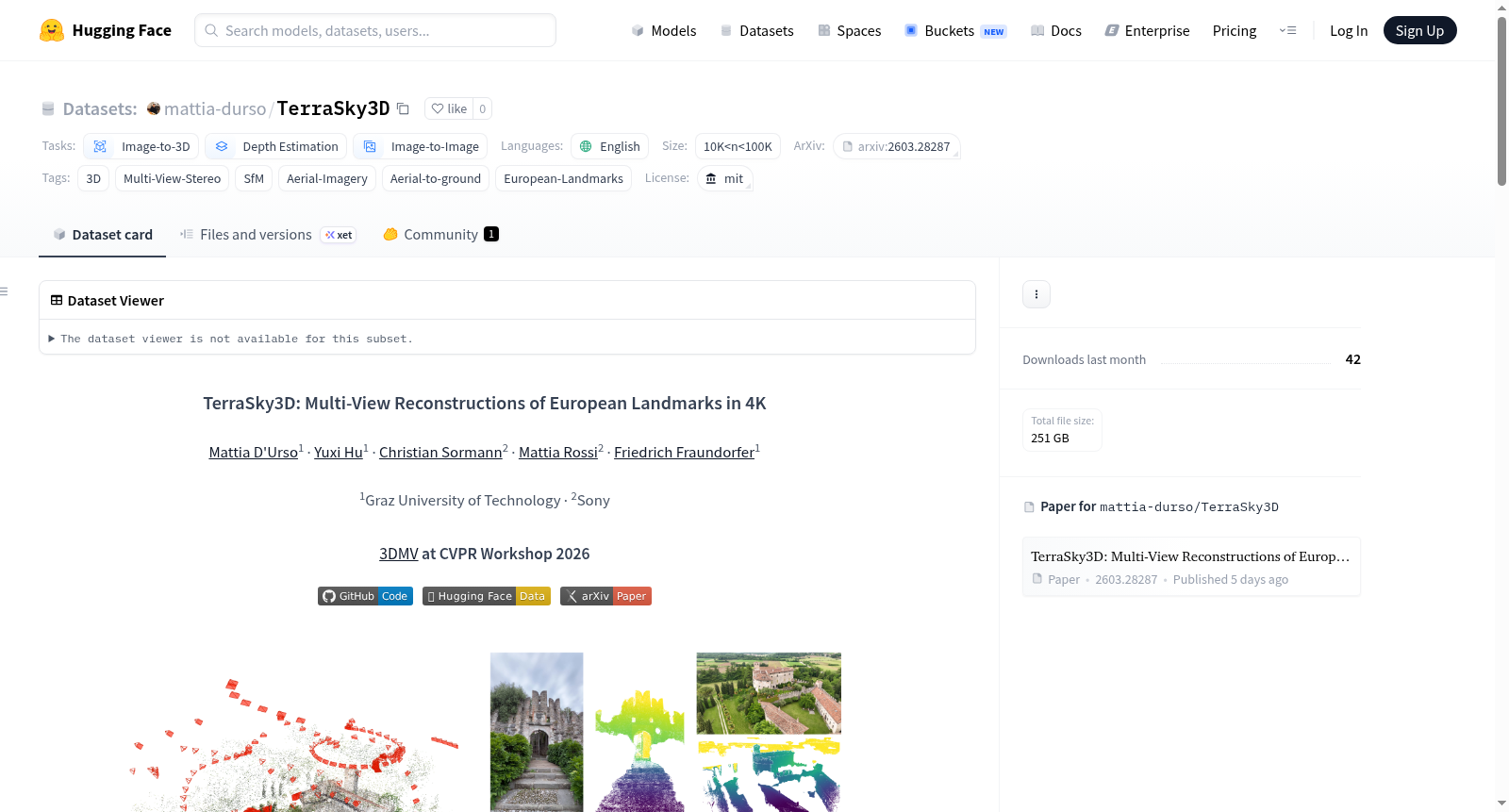This screenshot has height=812, width=1509.
Task: Click the Hugging Face logo emoji
Action: (52, 30)
